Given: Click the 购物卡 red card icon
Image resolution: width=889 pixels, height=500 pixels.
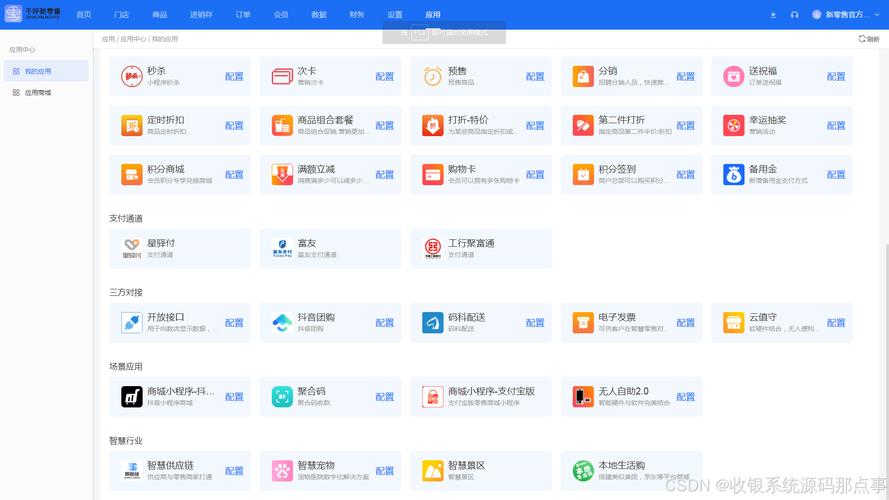Looking at the screenshot, I should pos(433,175).
